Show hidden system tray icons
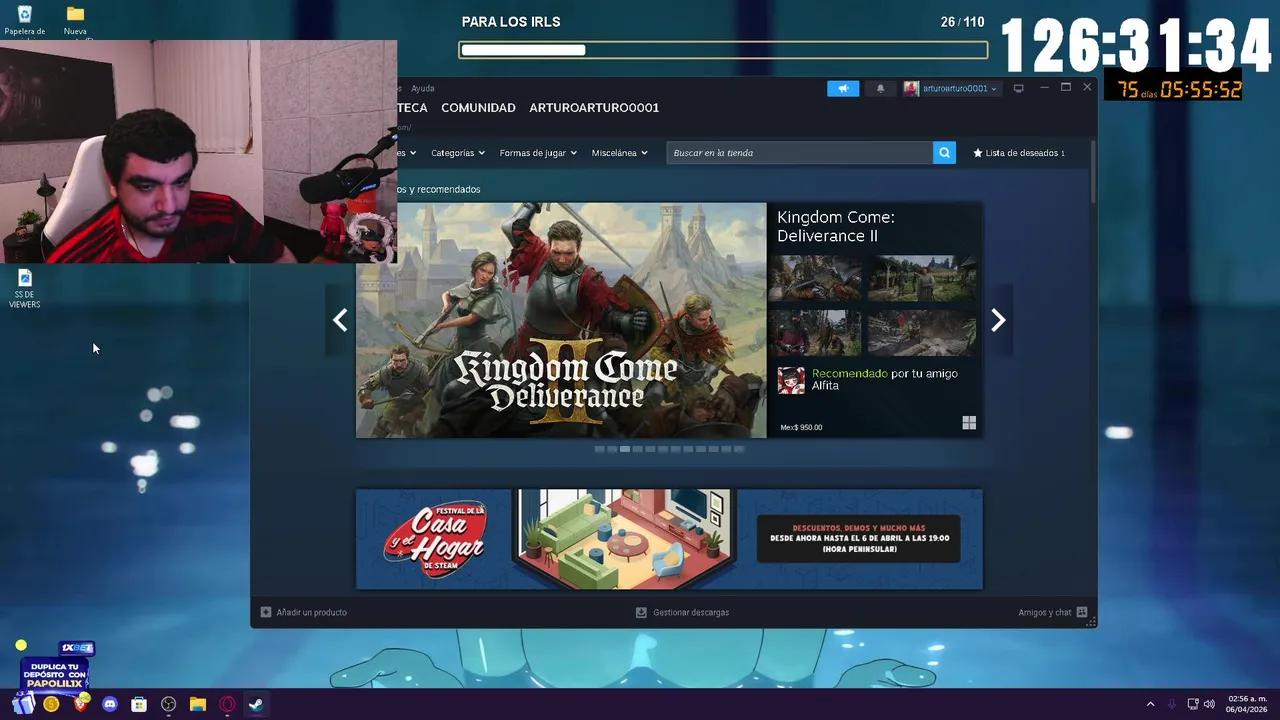Screen dimensions: 1280x720 (1150, 704)
